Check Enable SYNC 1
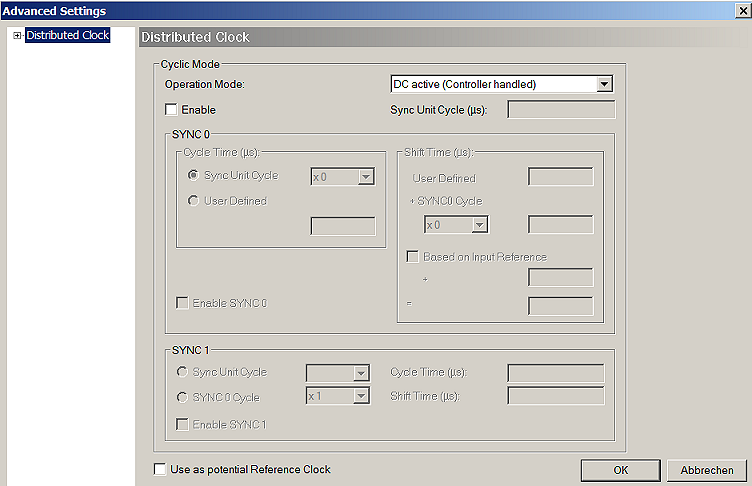Screen dimensions: 752x486 pyautogui.click(x=182, y=425)
